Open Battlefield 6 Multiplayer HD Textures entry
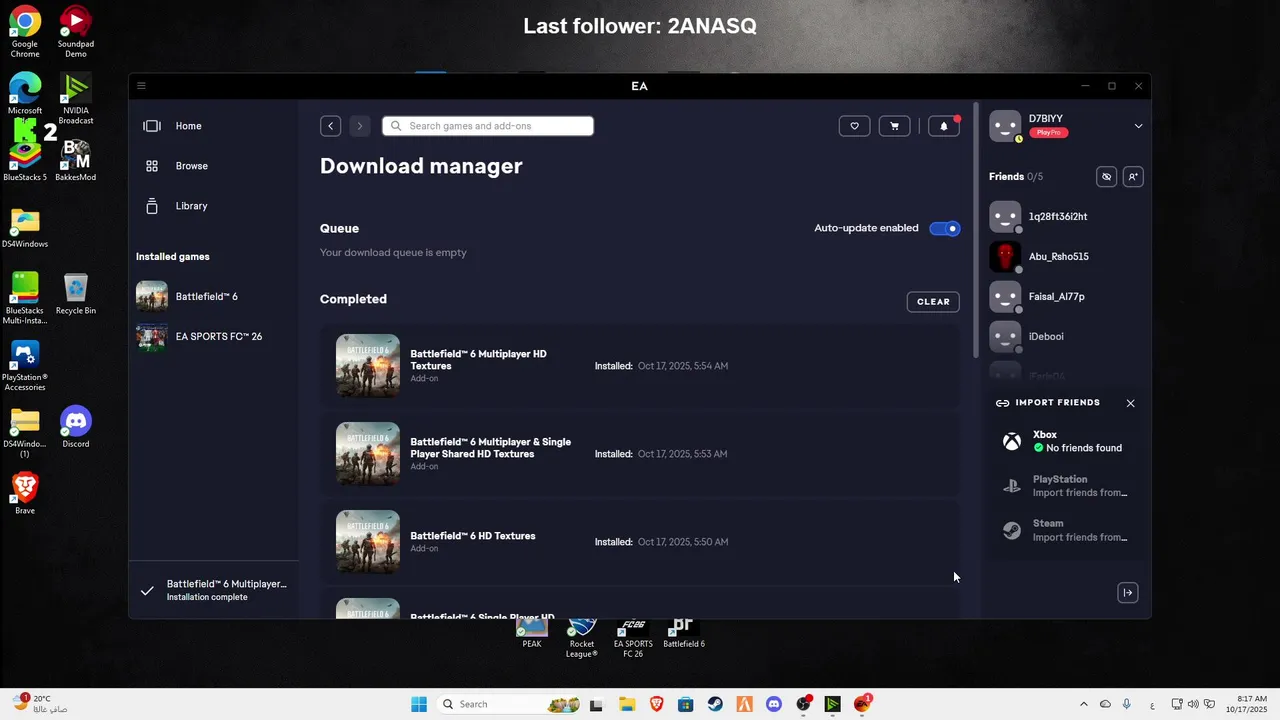 tap(640, 366)
